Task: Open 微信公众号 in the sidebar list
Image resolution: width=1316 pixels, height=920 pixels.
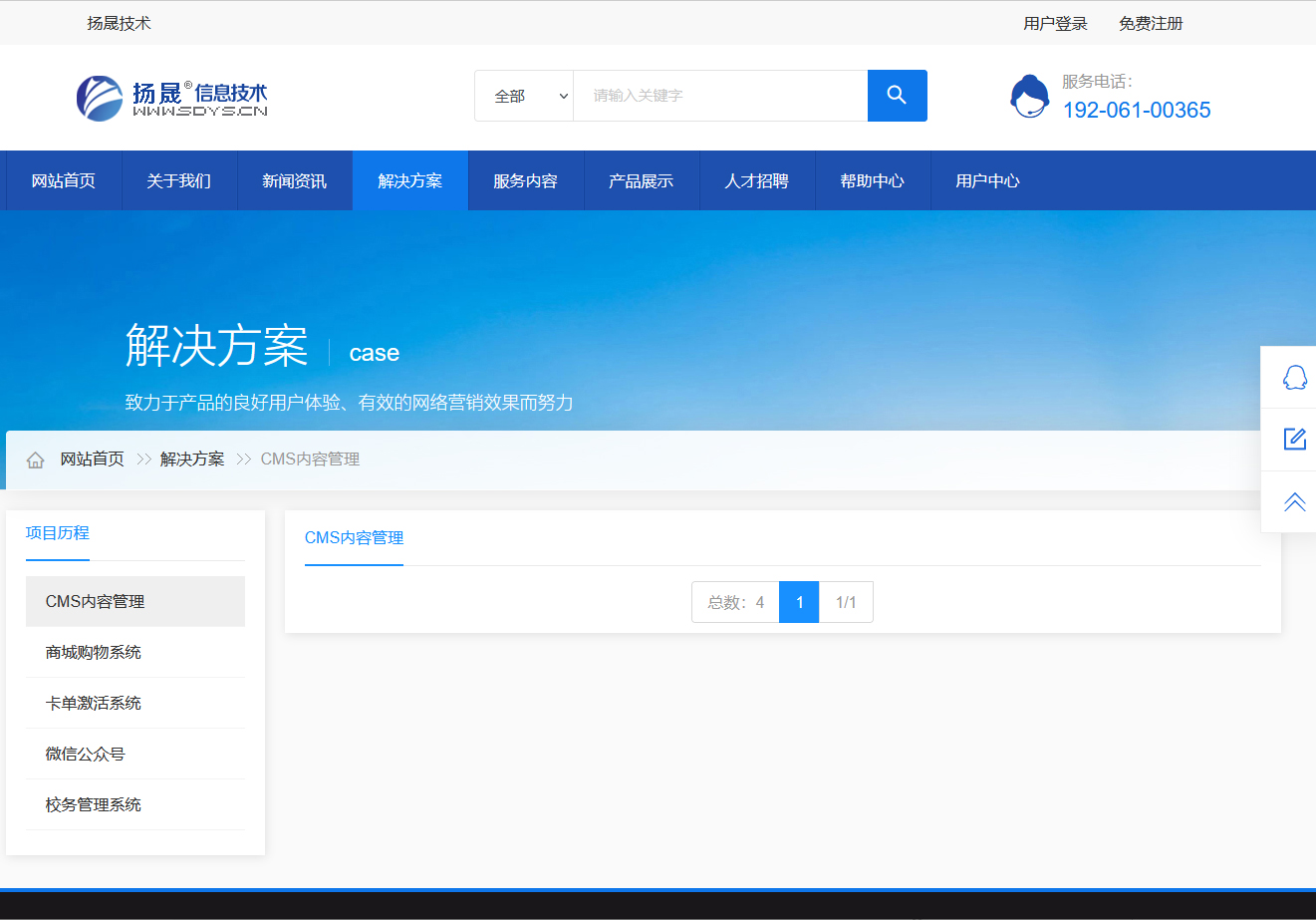Action: point(86,754)
